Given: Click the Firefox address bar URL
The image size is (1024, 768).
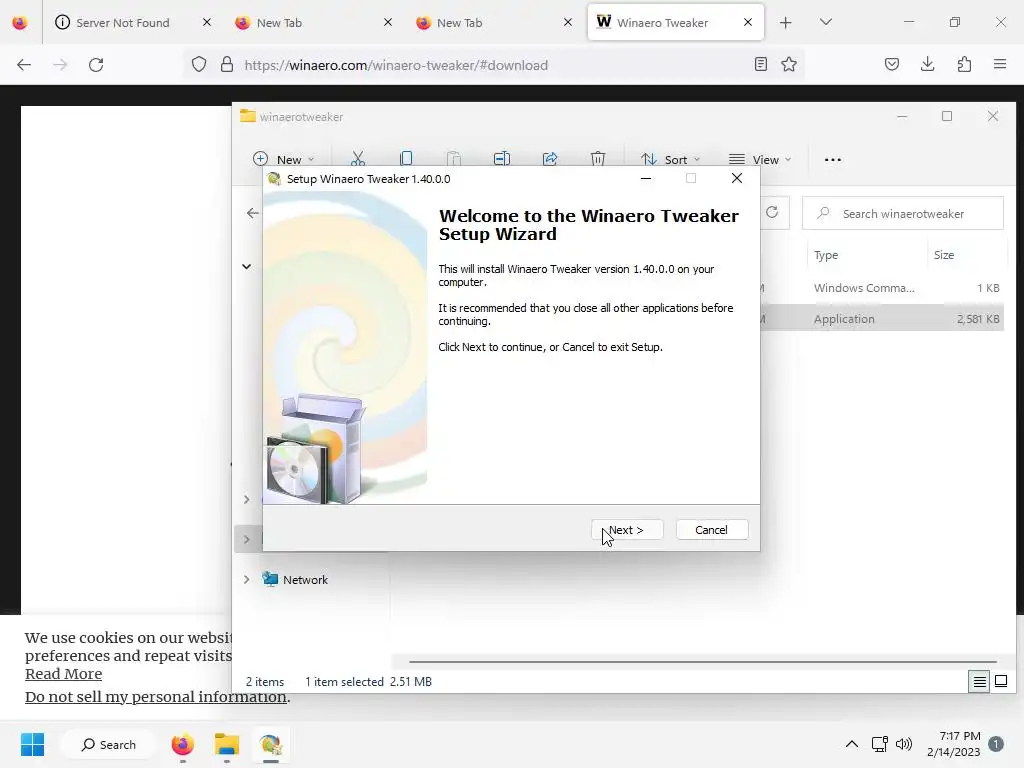Looking at the screenshot, I should click(396, 65).
